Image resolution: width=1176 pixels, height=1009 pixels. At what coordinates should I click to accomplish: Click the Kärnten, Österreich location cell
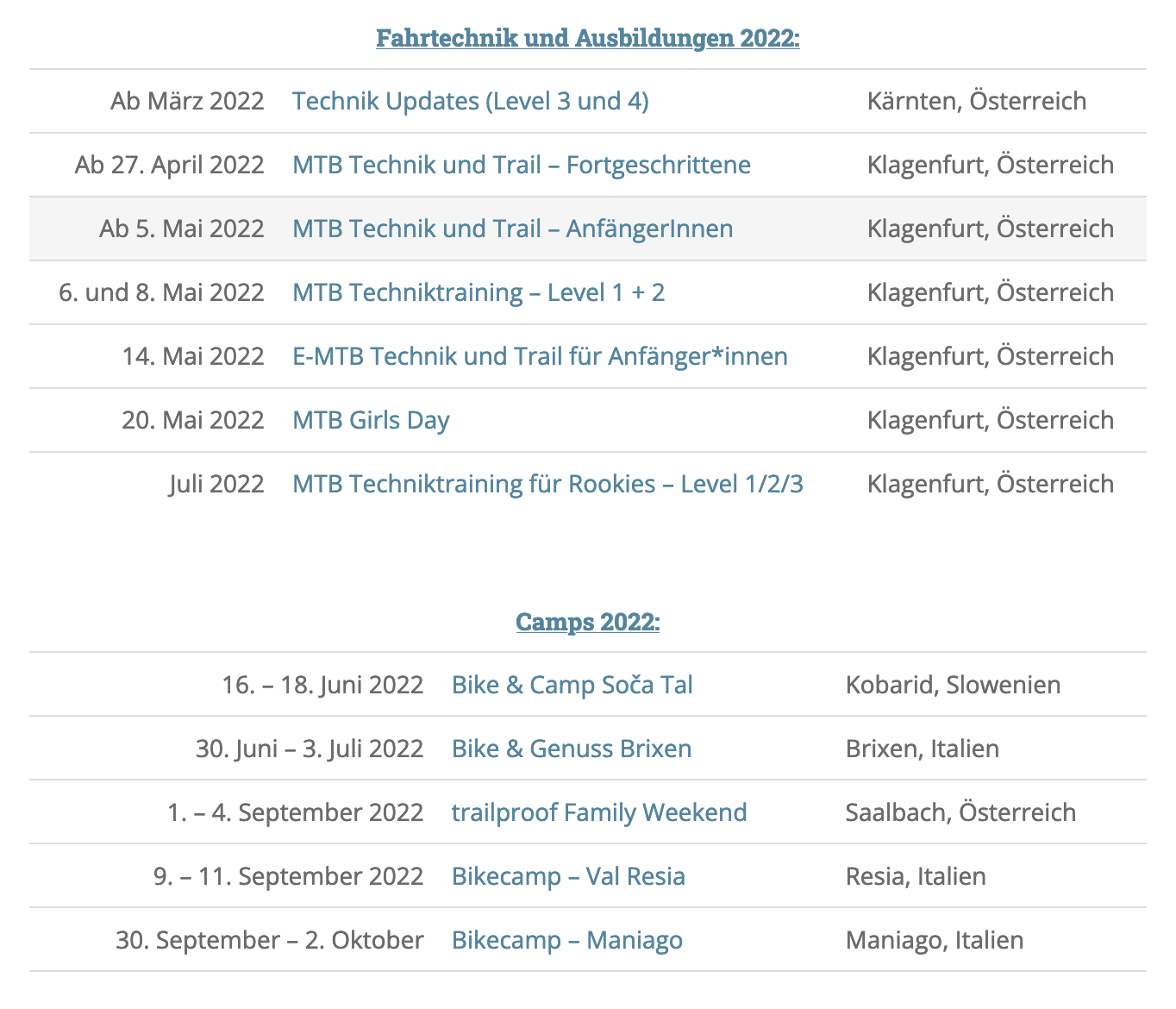point(977,101)
